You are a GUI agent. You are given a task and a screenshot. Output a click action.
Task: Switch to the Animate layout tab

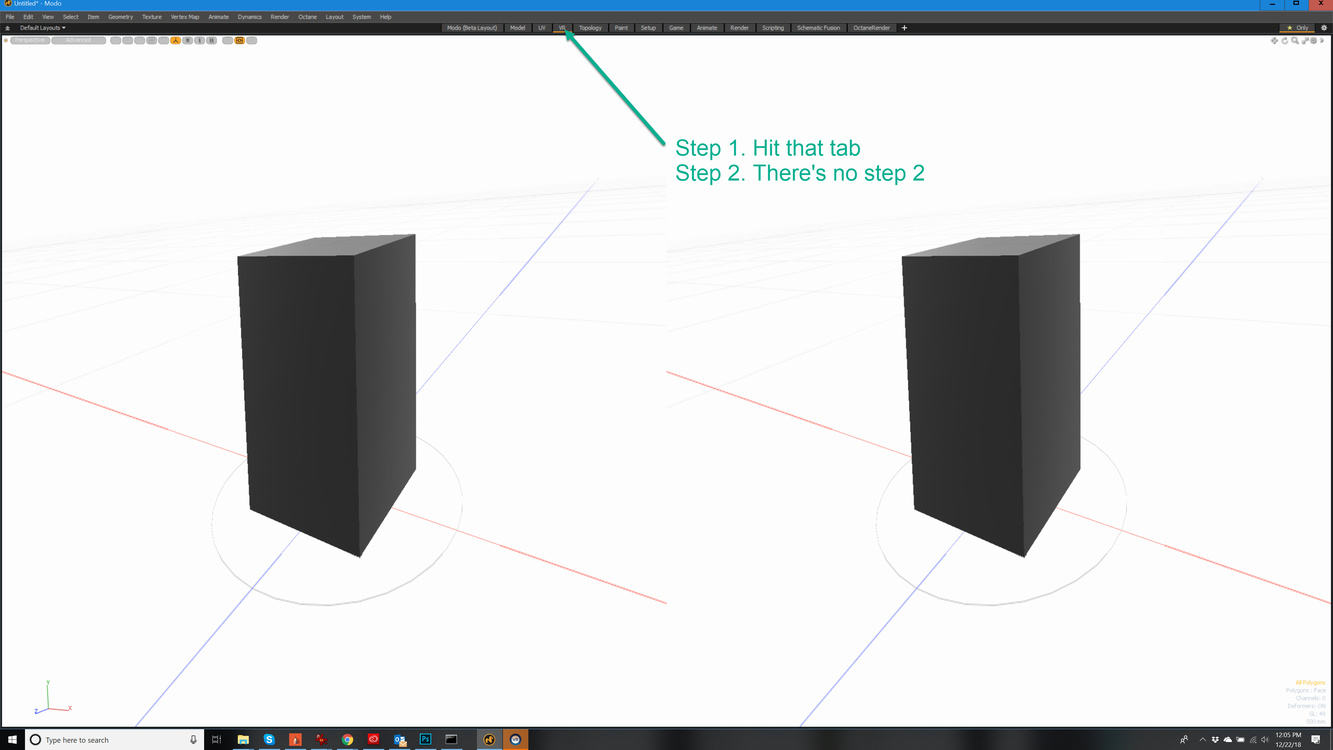707,28
